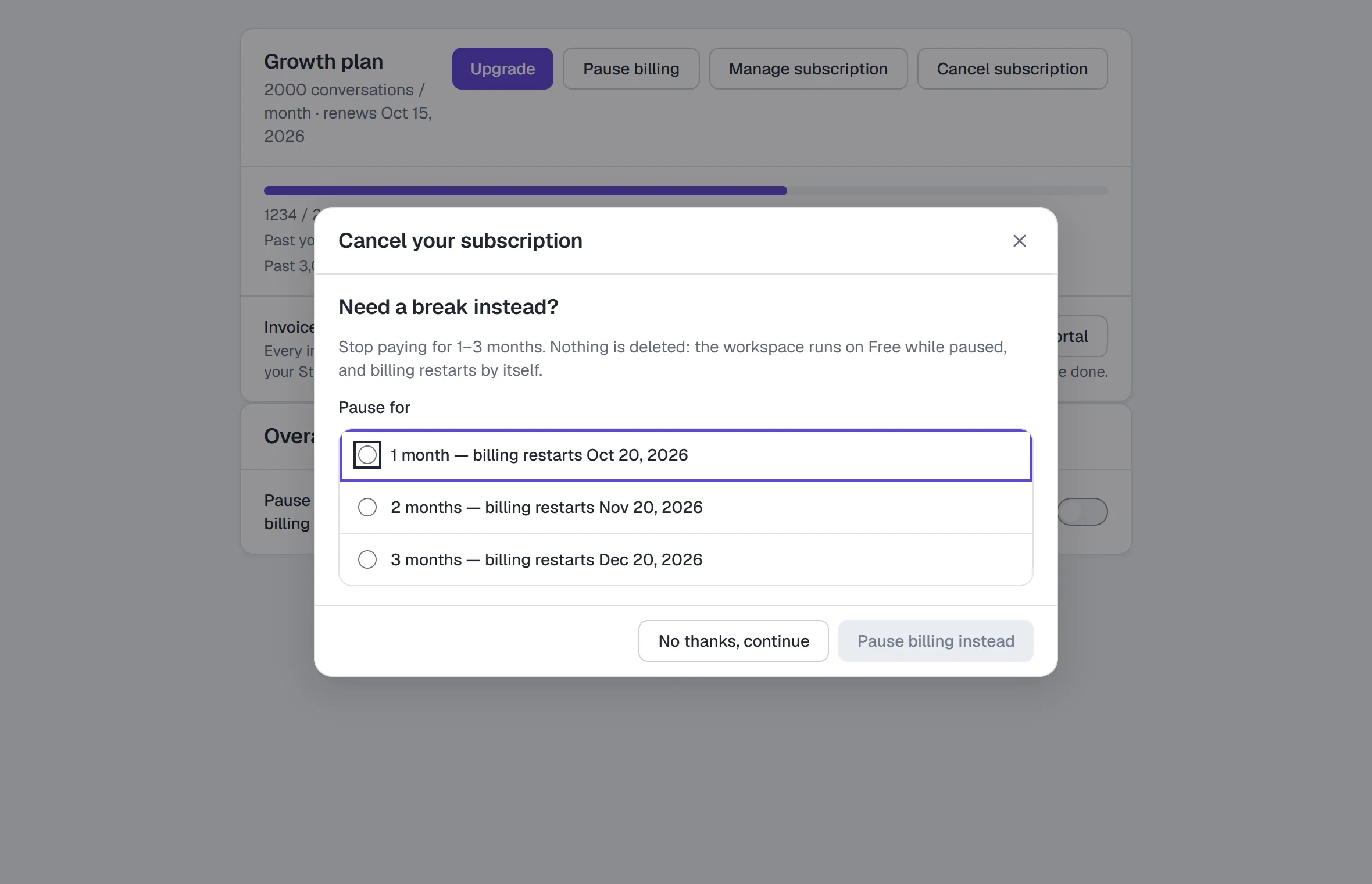Click 'billing restarts Nov 20, 2026' text
This screenshot has height=884, width=1372.
pos(594,507)
